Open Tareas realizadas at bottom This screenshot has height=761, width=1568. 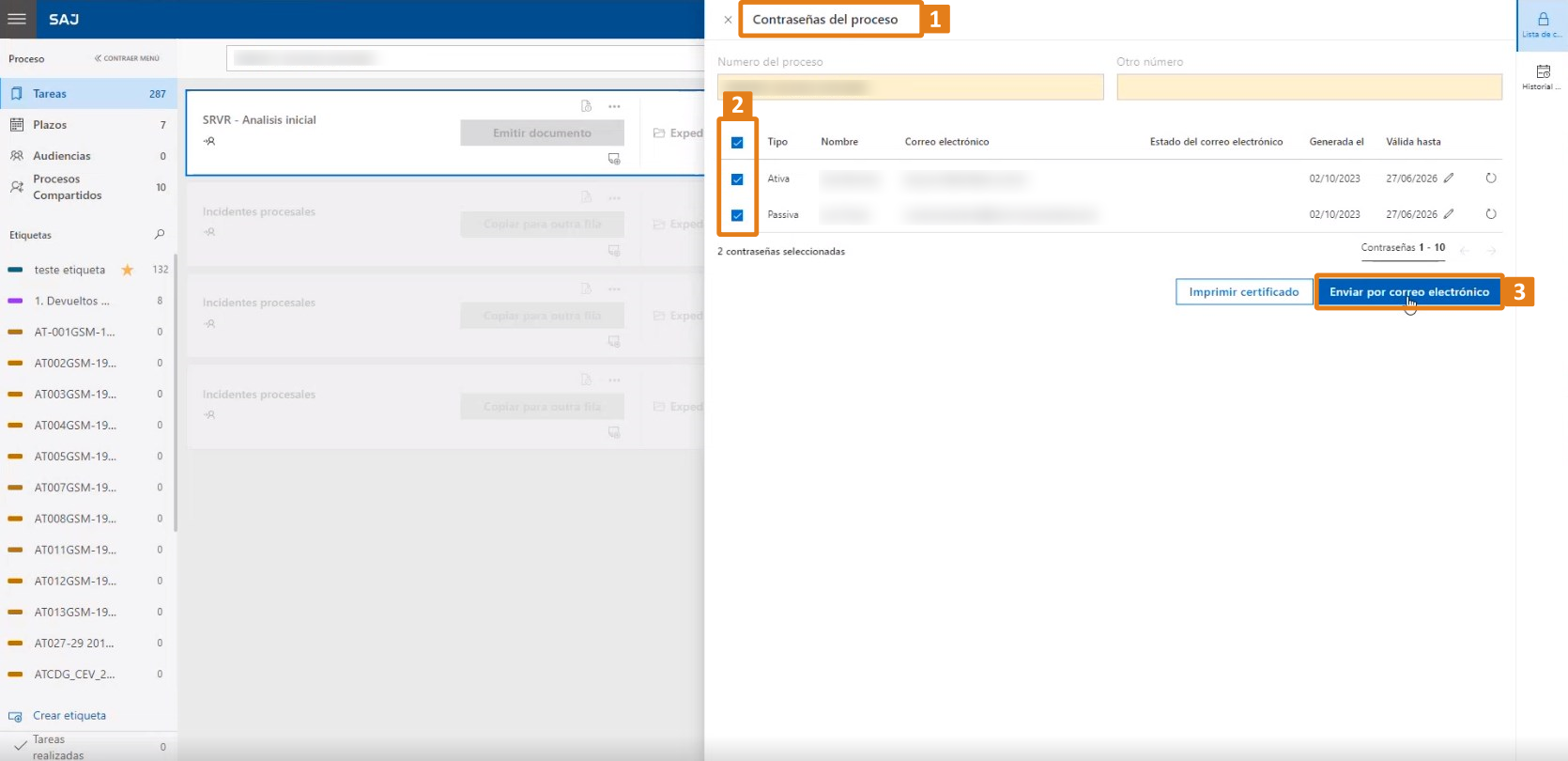point(88,747)
